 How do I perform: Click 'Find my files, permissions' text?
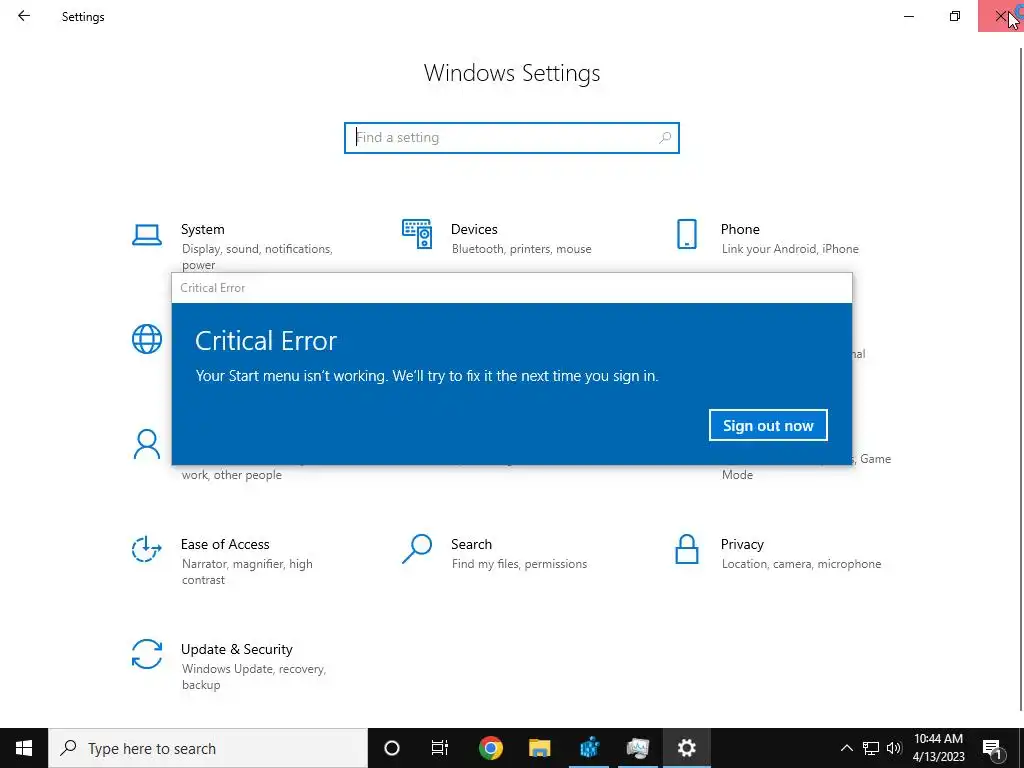(x=519, y=564)
